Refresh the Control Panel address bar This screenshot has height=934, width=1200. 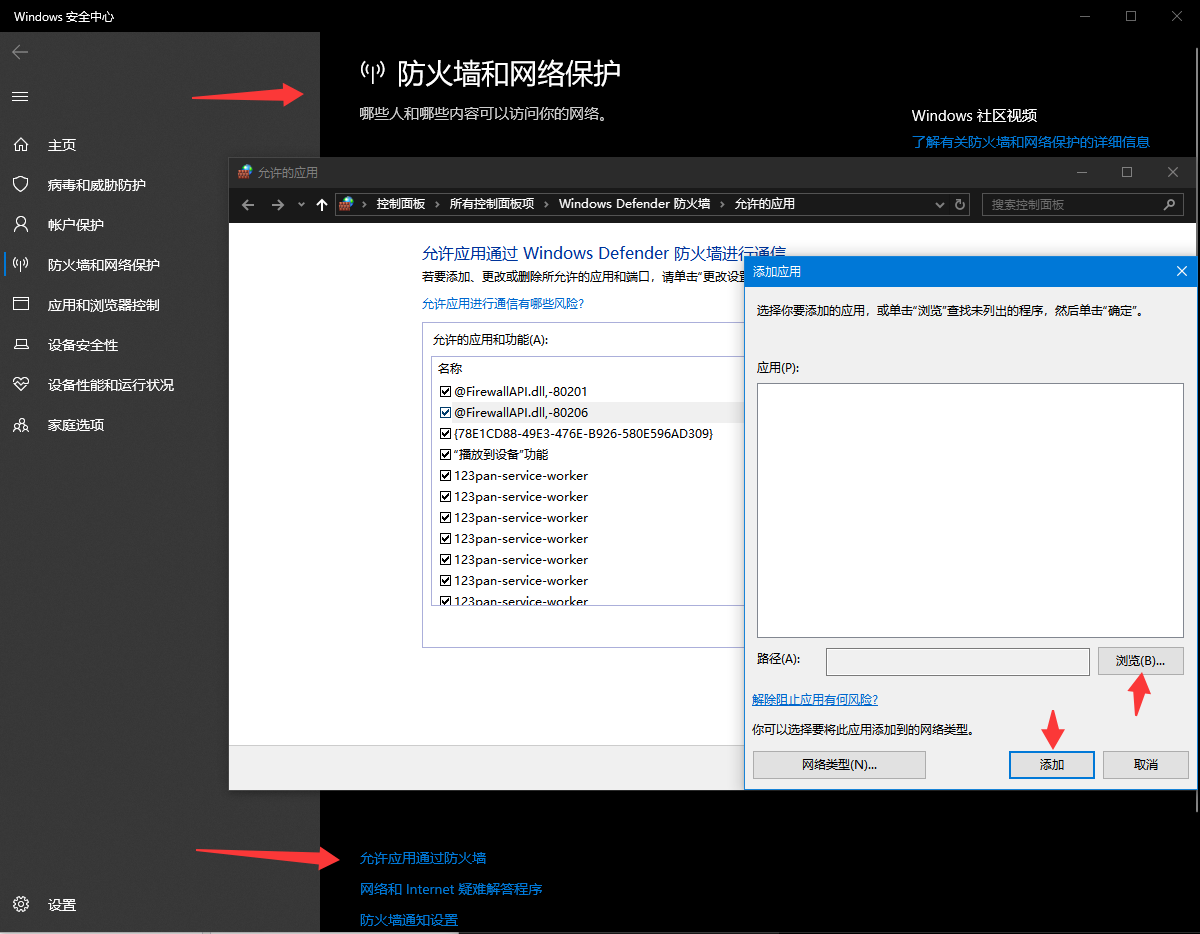click(961, 204)
